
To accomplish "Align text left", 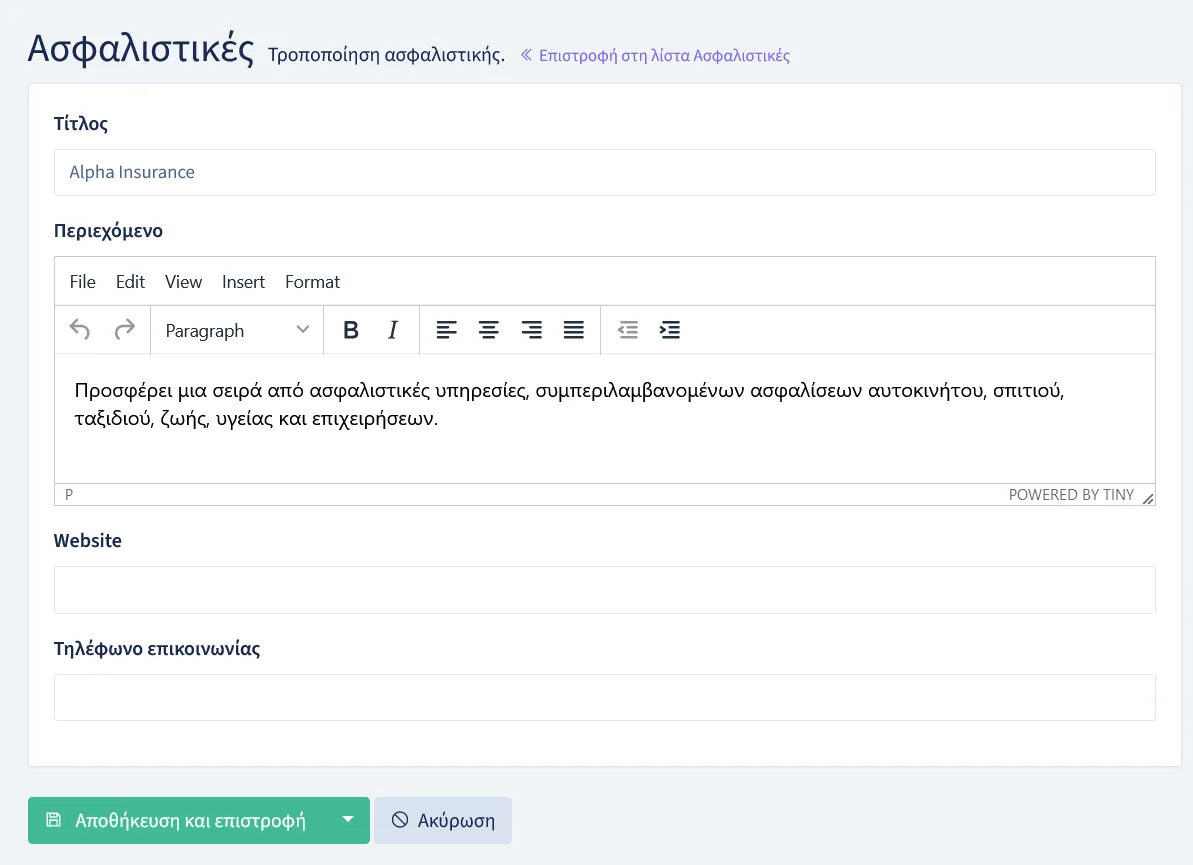I will (446, 330).
